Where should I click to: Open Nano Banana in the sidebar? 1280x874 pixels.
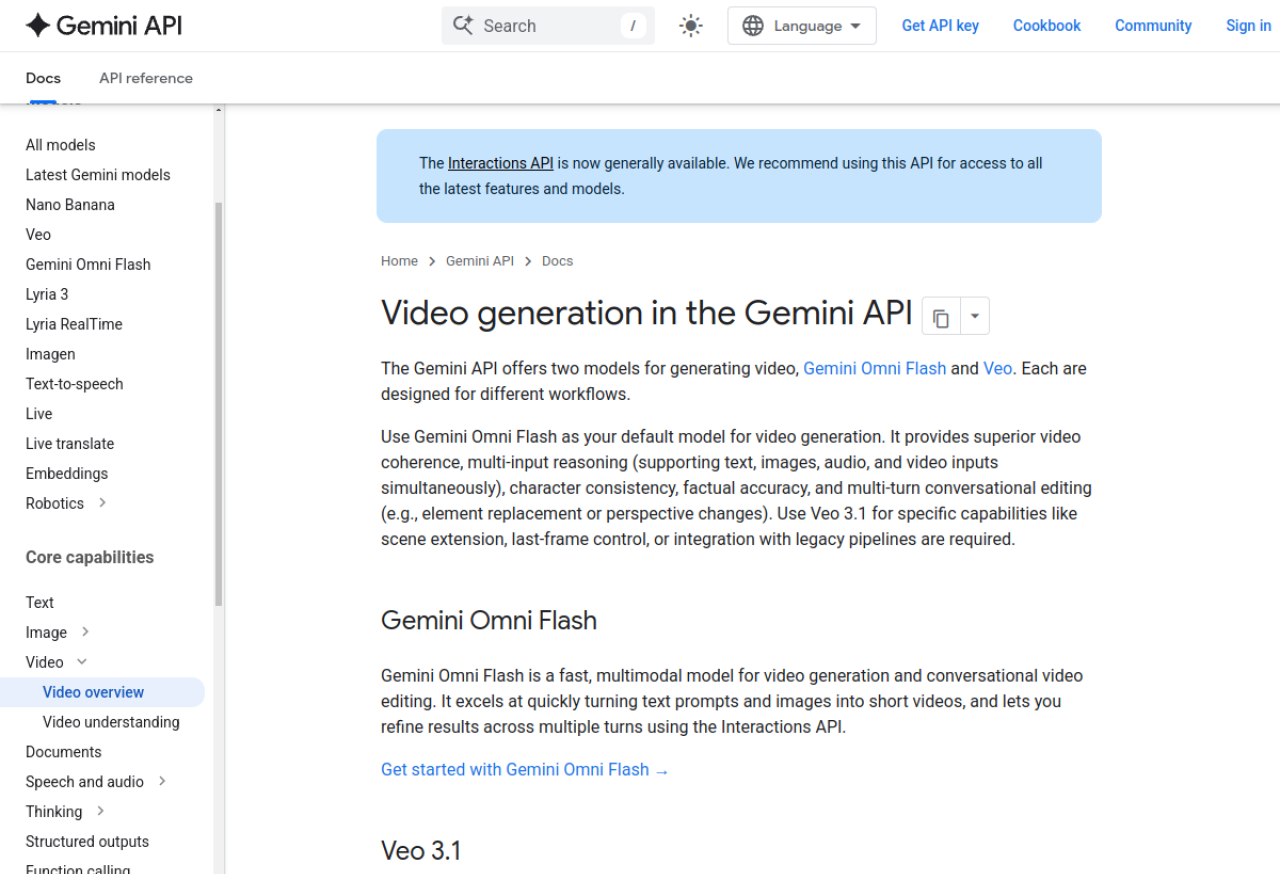click(70, 205)
